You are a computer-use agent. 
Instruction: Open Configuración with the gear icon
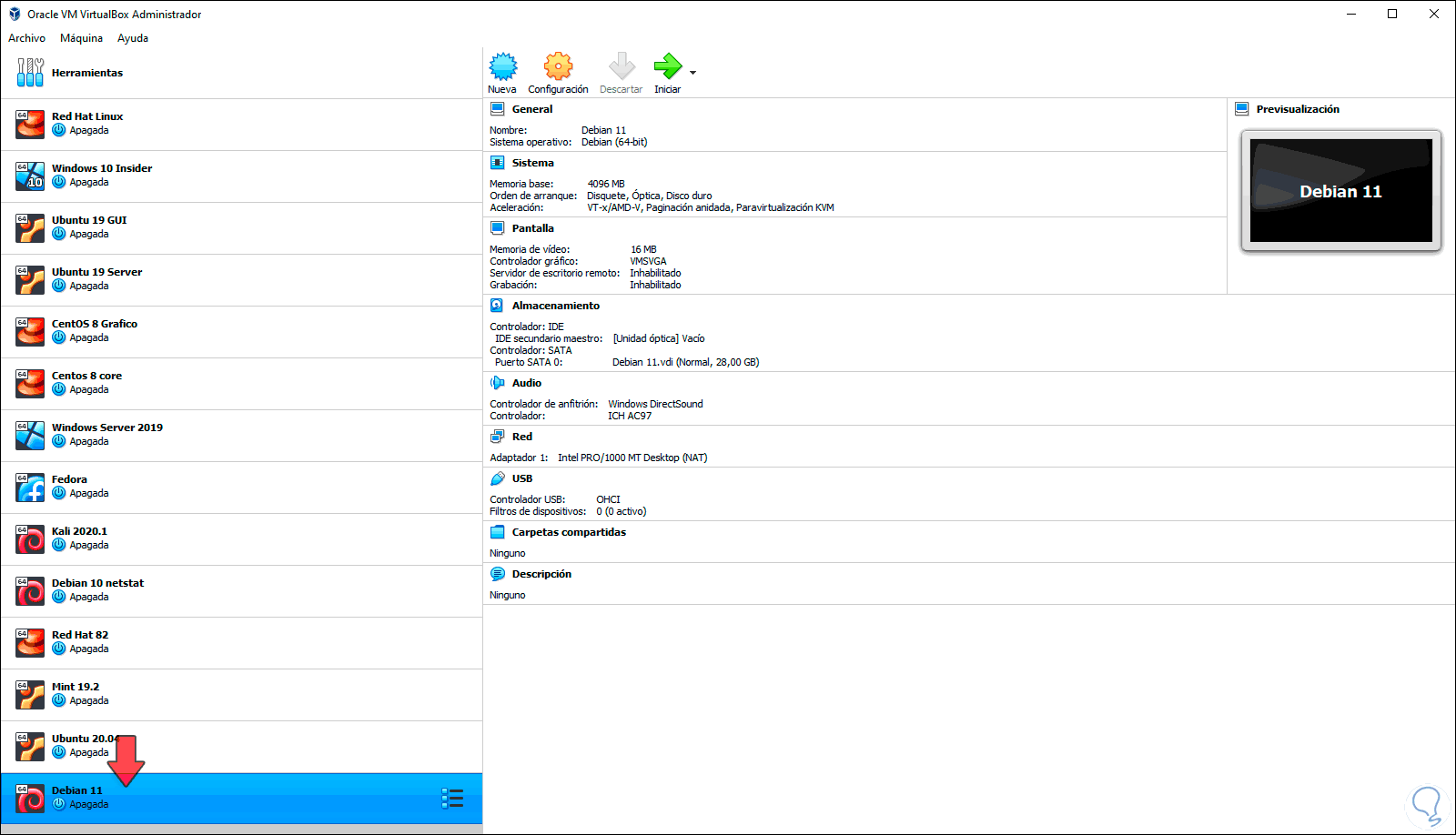click(x=559, y=66)
